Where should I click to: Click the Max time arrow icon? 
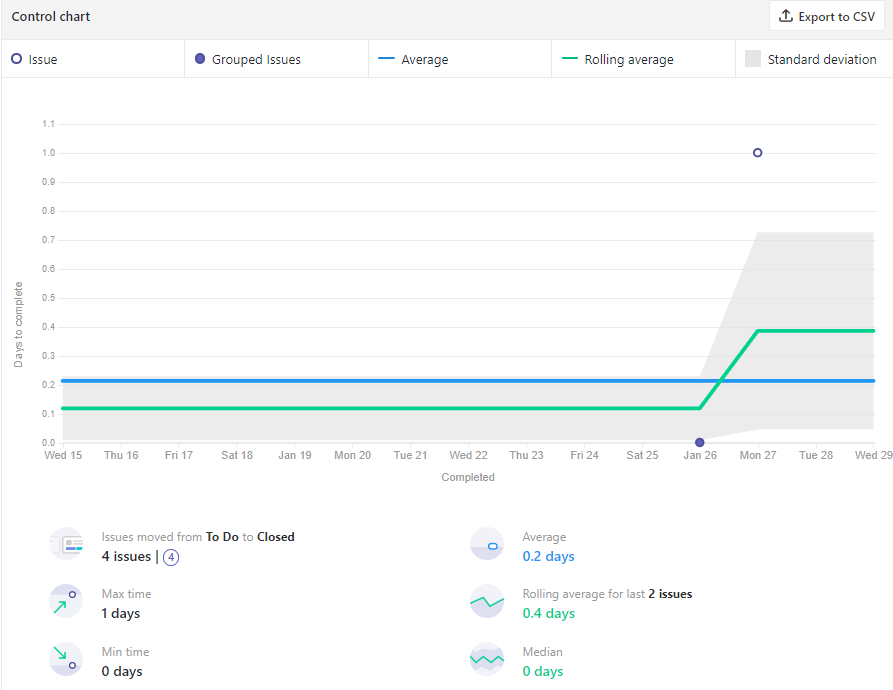tap(66, 602)
